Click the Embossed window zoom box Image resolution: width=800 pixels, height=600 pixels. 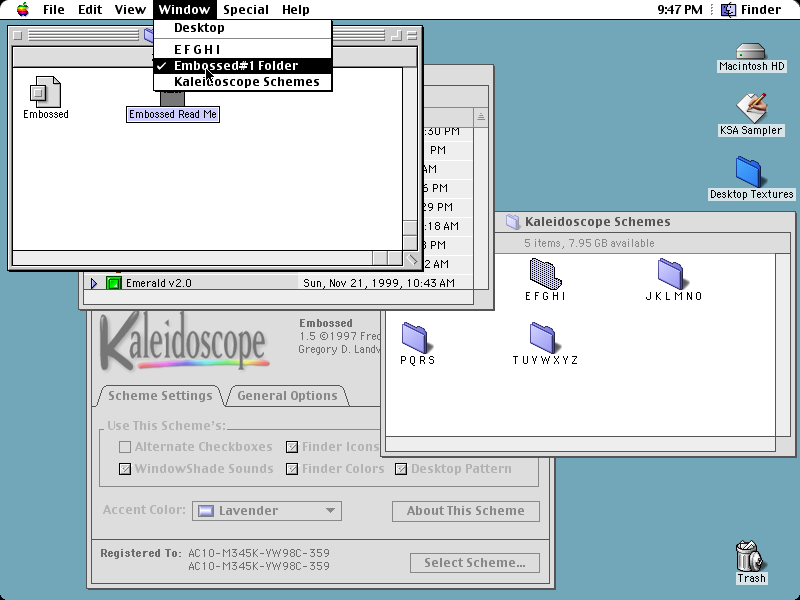pyautogui.click(x=396, y=35)
